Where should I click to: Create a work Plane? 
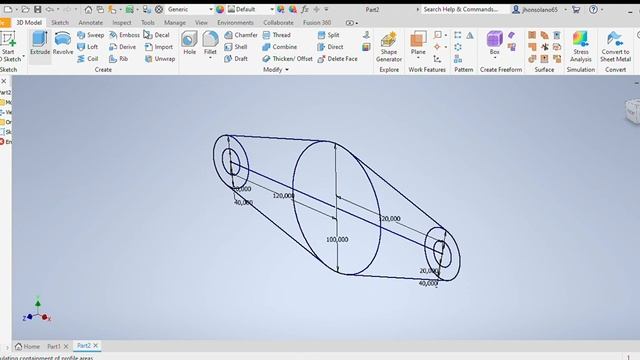click(x=418, y=43)
